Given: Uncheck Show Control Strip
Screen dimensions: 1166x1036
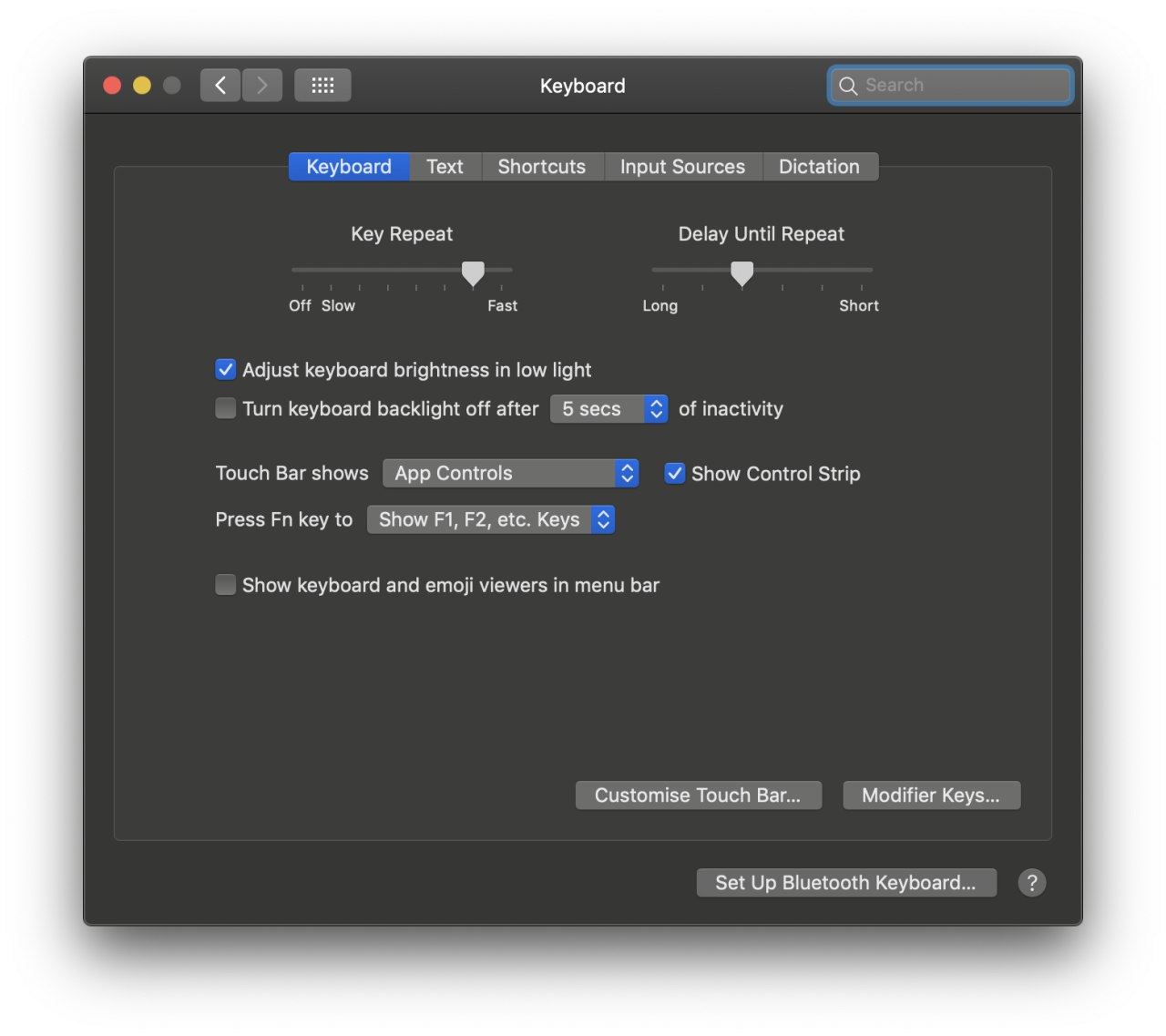Looking at the screenshot, I should [x=674, y=473].
